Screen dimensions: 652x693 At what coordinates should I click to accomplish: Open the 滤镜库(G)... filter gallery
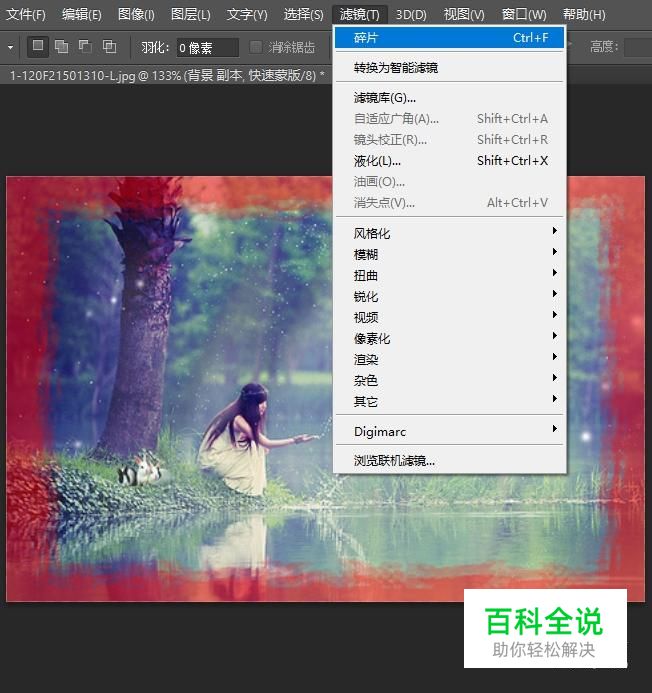coord(449,98)
